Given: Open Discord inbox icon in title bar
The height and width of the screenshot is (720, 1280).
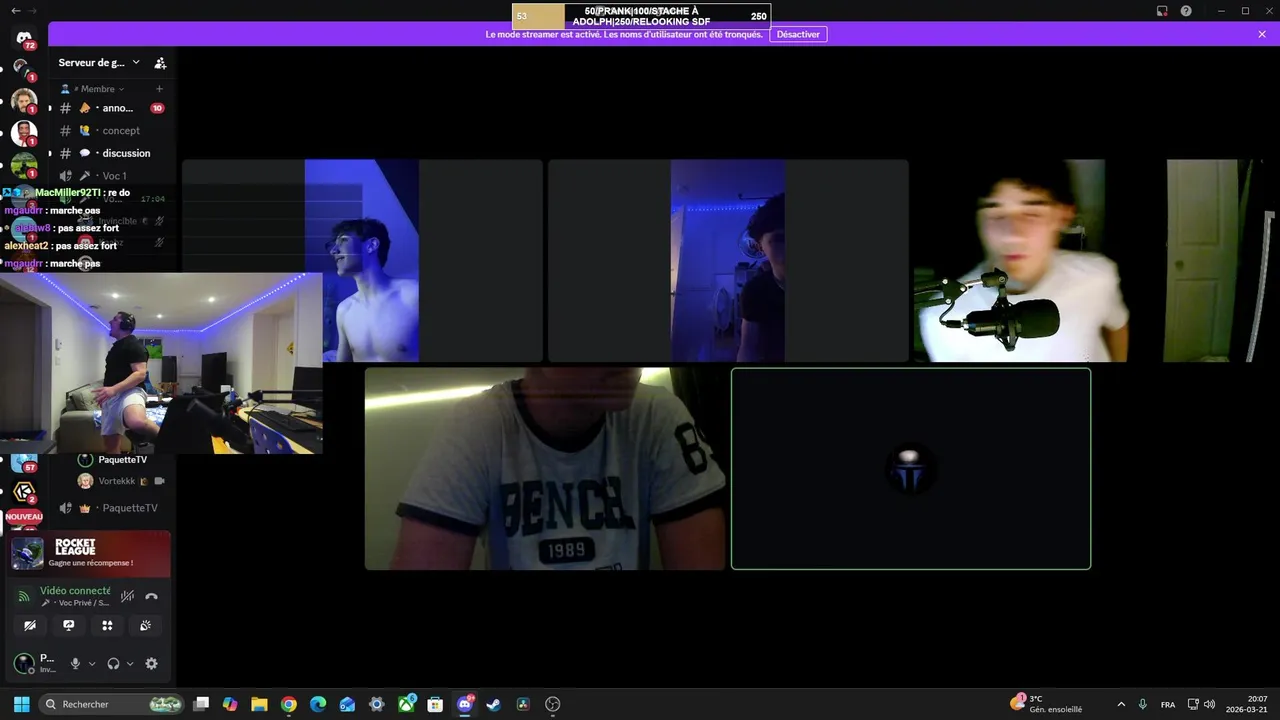Looking at the screenshot, I should click(x=1162, y=10).
